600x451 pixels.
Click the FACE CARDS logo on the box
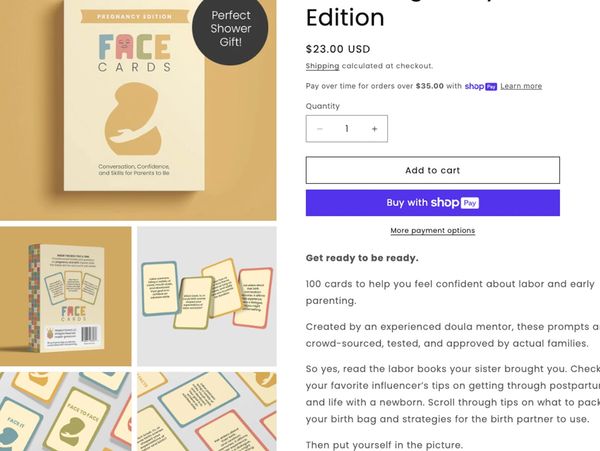134,53
